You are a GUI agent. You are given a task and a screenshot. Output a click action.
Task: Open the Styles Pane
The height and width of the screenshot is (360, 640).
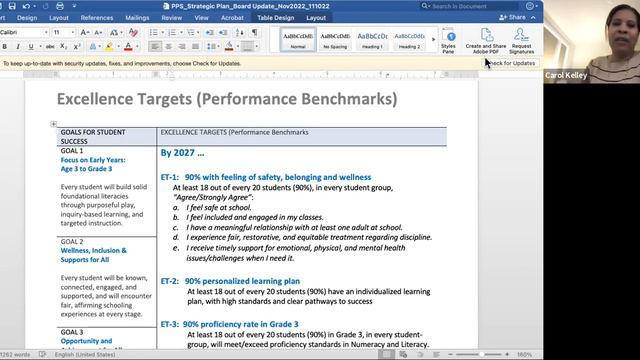coord(448,40)
